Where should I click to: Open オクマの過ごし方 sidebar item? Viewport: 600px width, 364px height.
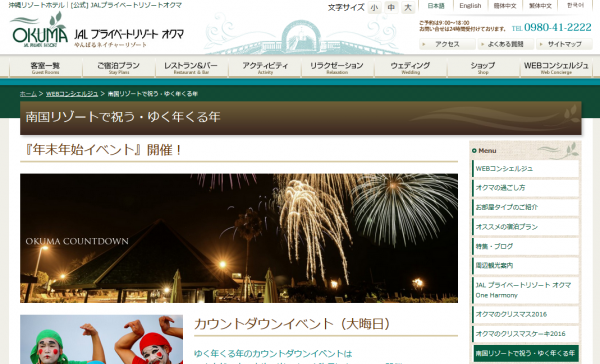[x=525, y=188]
